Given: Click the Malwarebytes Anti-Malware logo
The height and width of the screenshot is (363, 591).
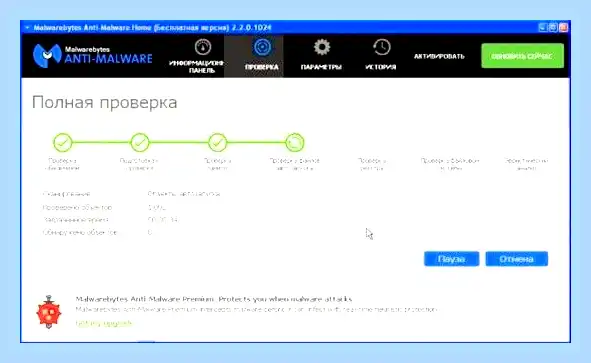Looking at the screenshot, I should (x=92, y=56).
